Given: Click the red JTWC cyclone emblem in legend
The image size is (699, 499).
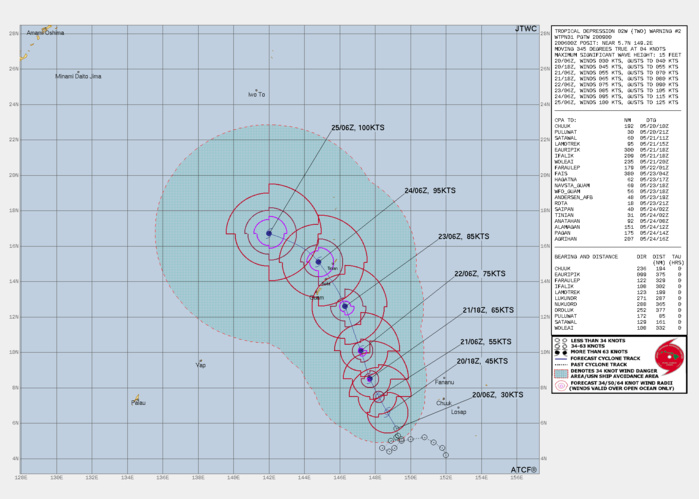Looking at the screenshot, I should coord(668,356).
